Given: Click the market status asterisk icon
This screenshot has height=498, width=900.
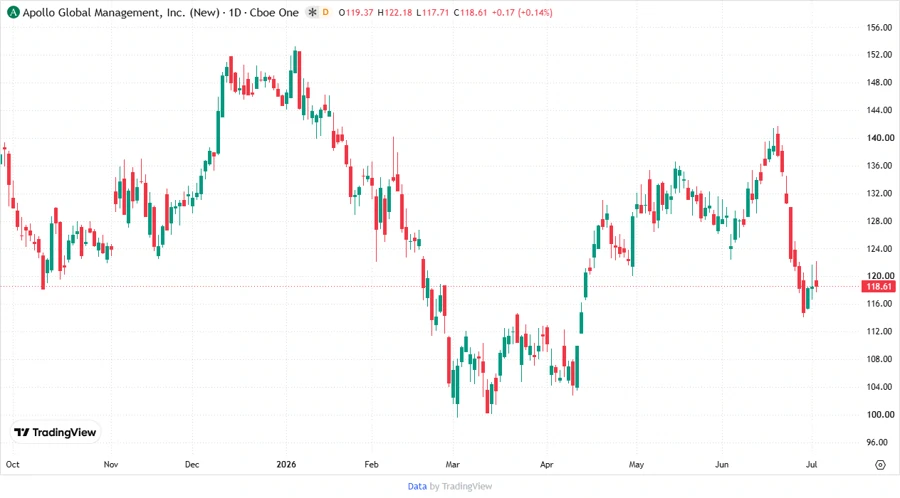Looking at the screenshot, I should tap(312, 12).
